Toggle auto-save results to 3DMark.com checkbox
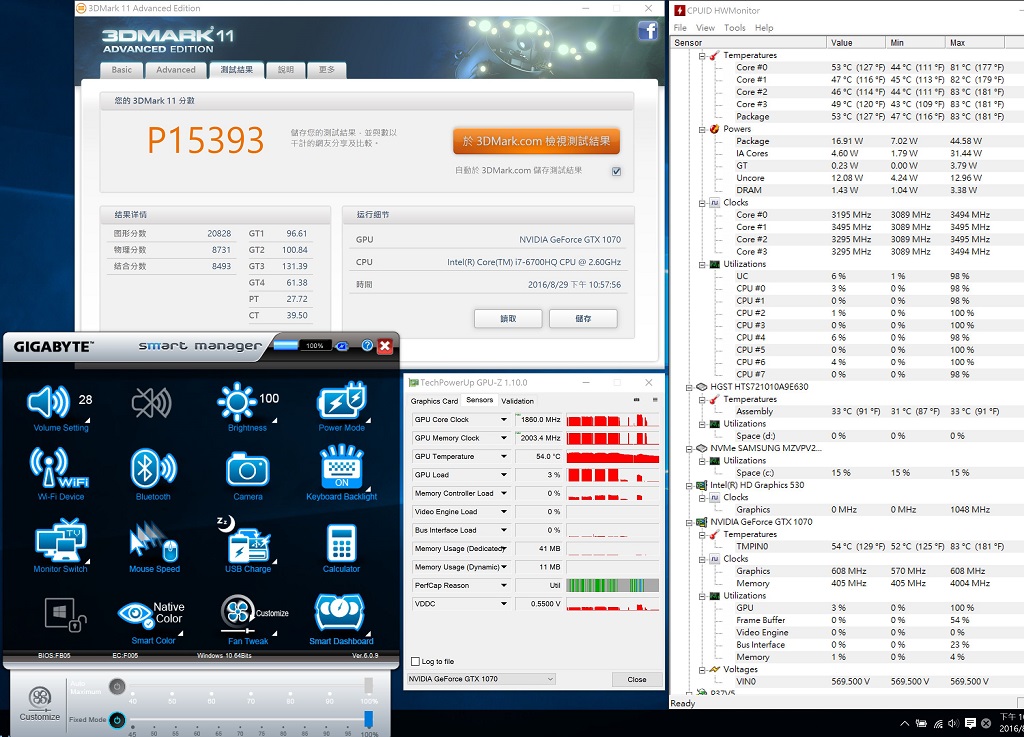 tap(616, 172)
